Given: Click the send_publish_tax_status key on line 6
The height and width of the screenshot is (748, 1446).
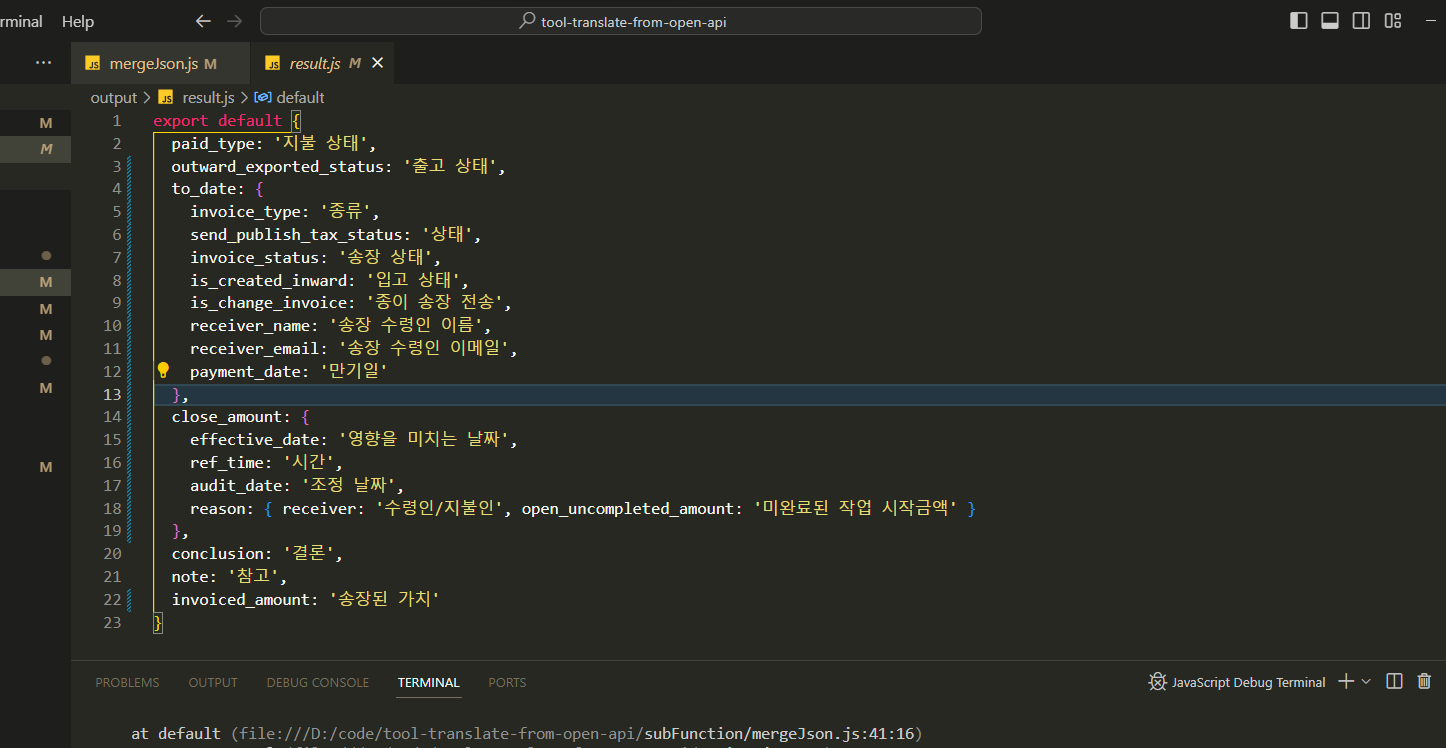Looking at the screenshot, I should click(x=297, y=234).
